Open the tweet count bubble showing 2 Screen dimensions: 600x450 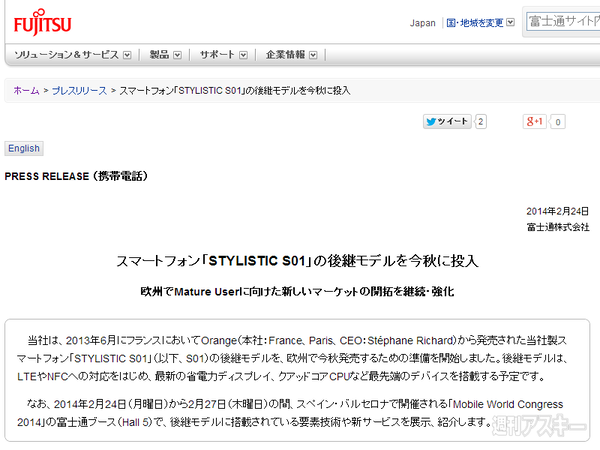[x=481, y=122]
